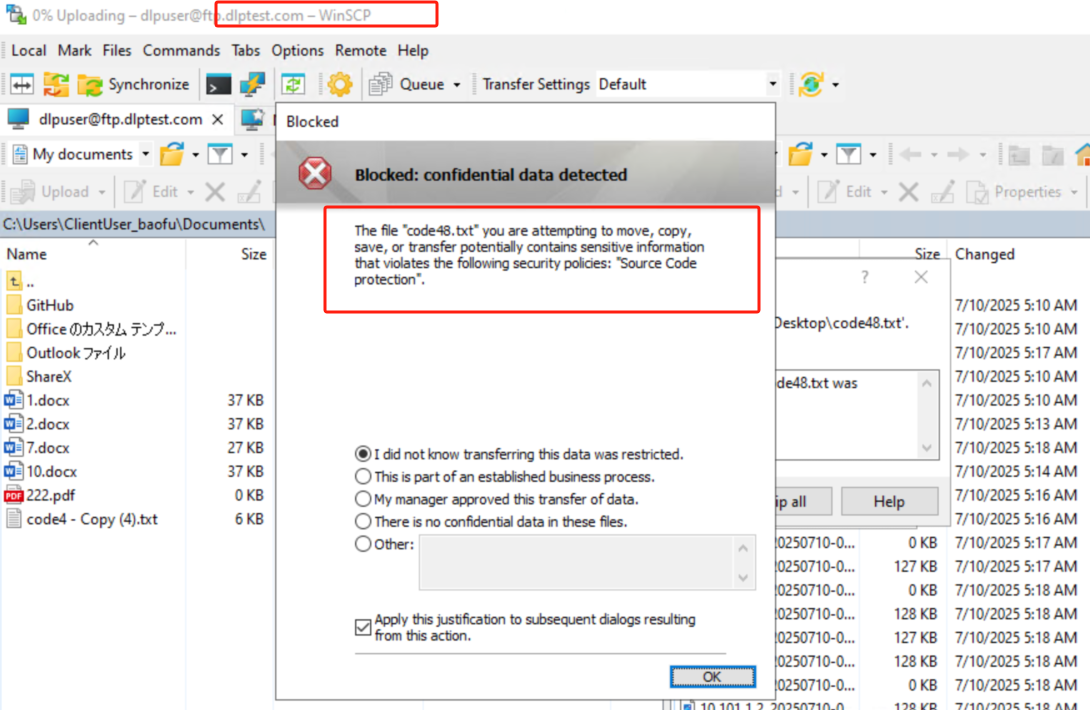Viewport: 1090px width, 710px height.
Task: Sort local files by Name column
Action: [26, 255]
